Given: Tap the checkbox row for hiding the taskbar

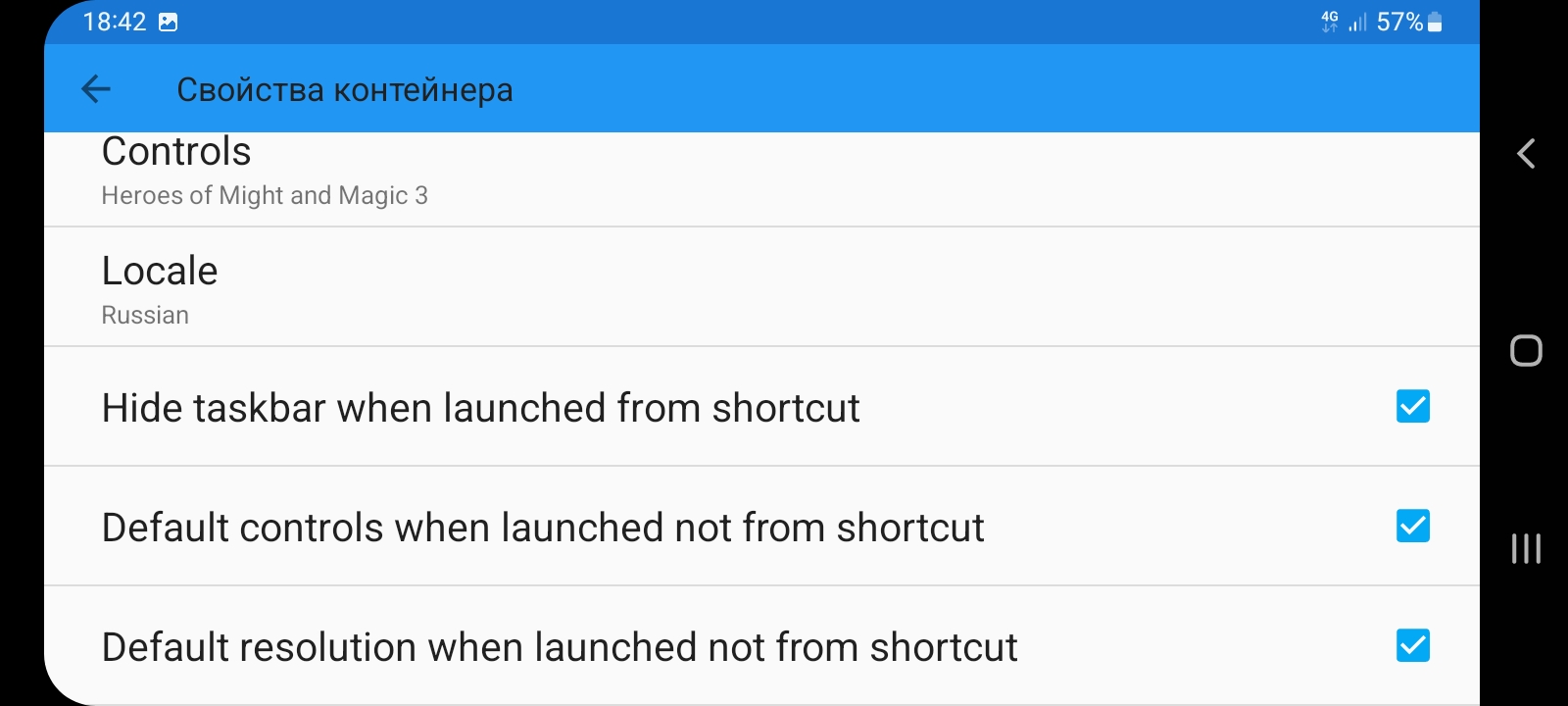Looking at the screenshot, I should click(686, 406).
